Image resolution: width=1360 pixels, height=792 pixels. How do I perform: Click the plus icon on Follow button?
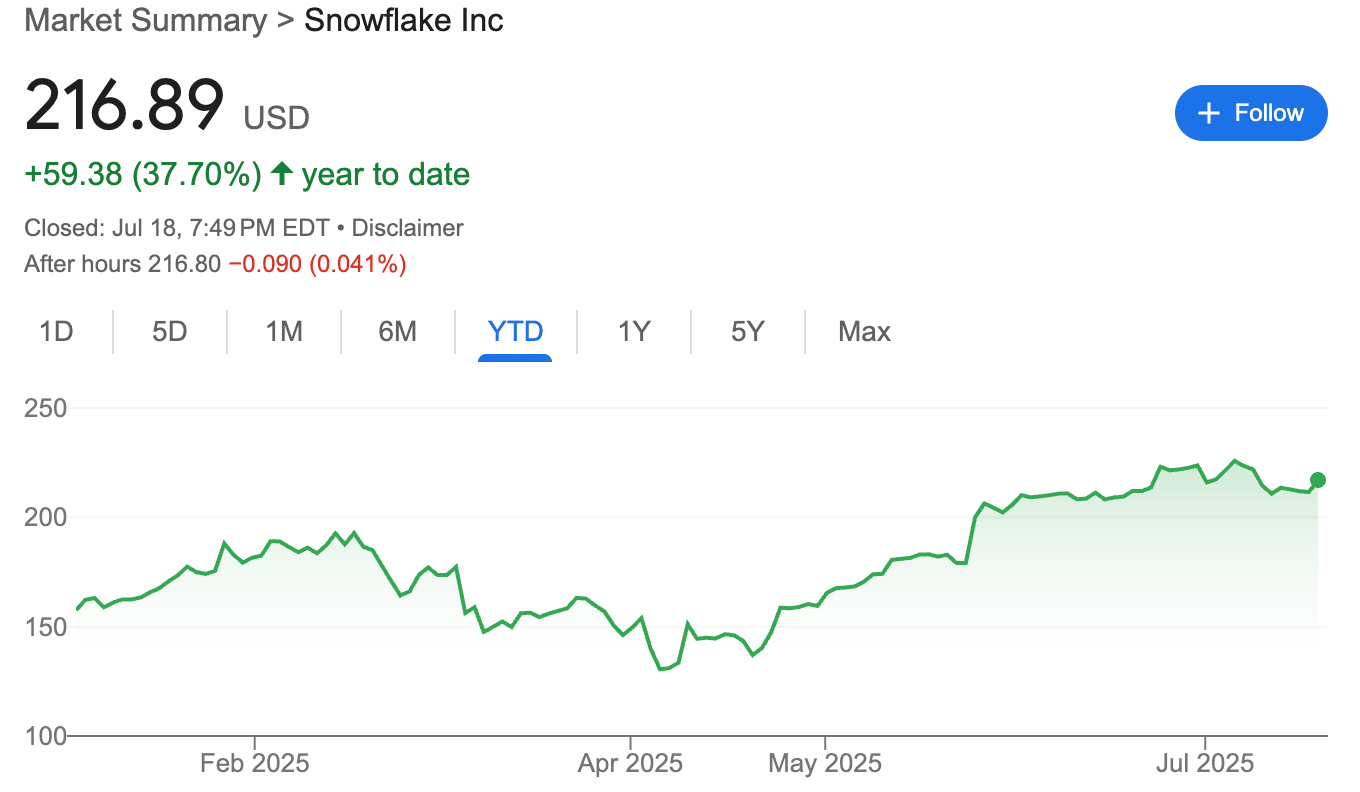pos(1209,113)
